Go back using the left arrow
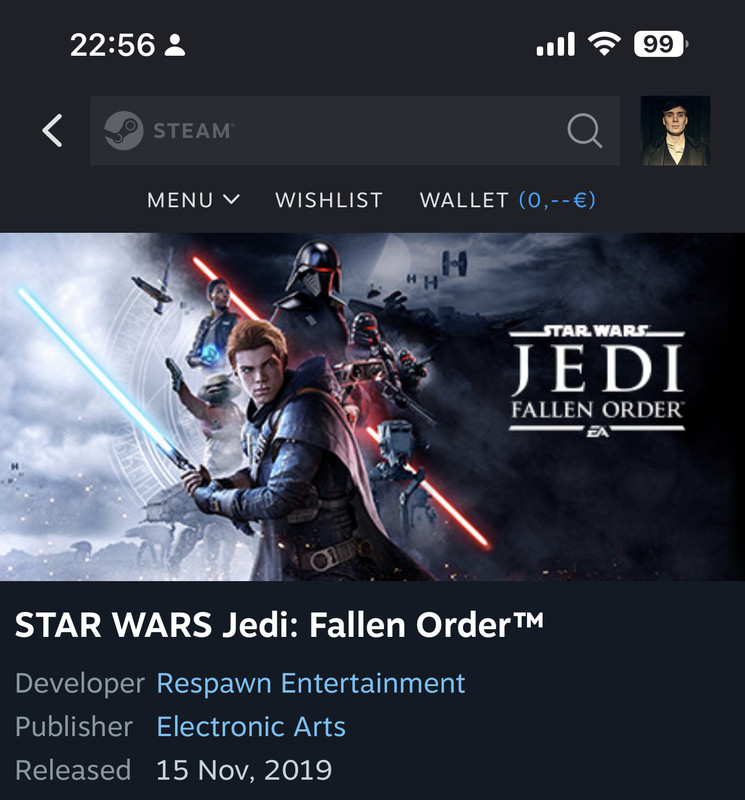Image resolution: width=745 pixels, height=800 pixels. coord(52,131)
